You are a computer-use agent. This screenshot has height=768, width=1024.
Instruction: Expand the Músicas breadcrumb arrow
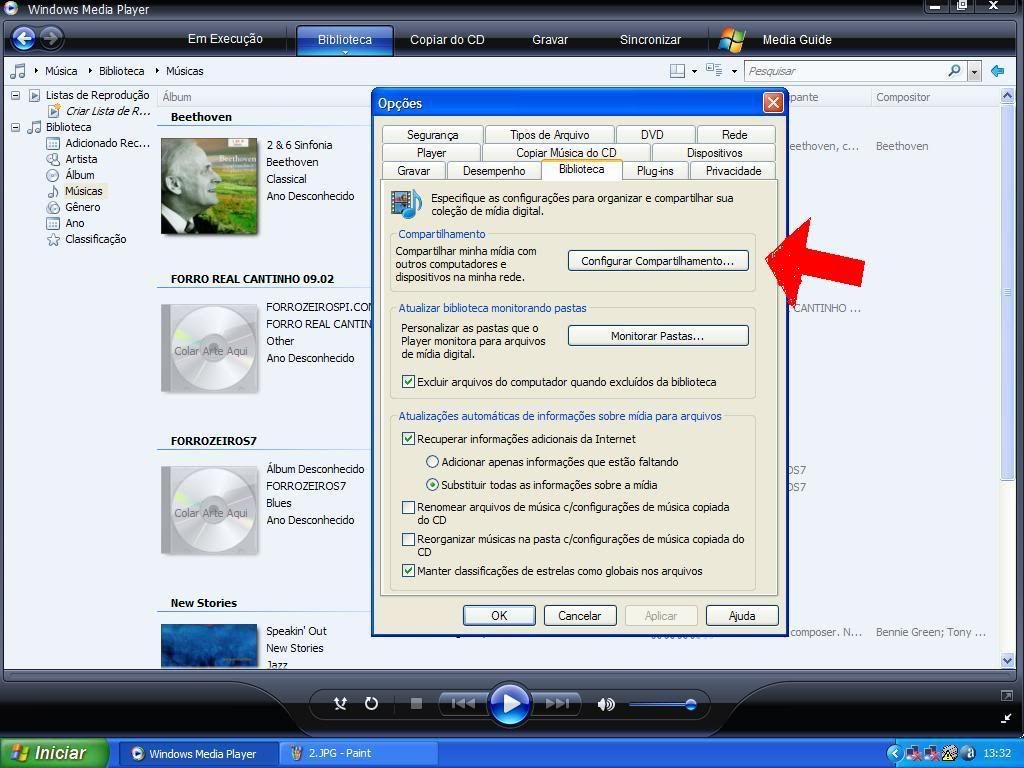[x=157, y=71]
